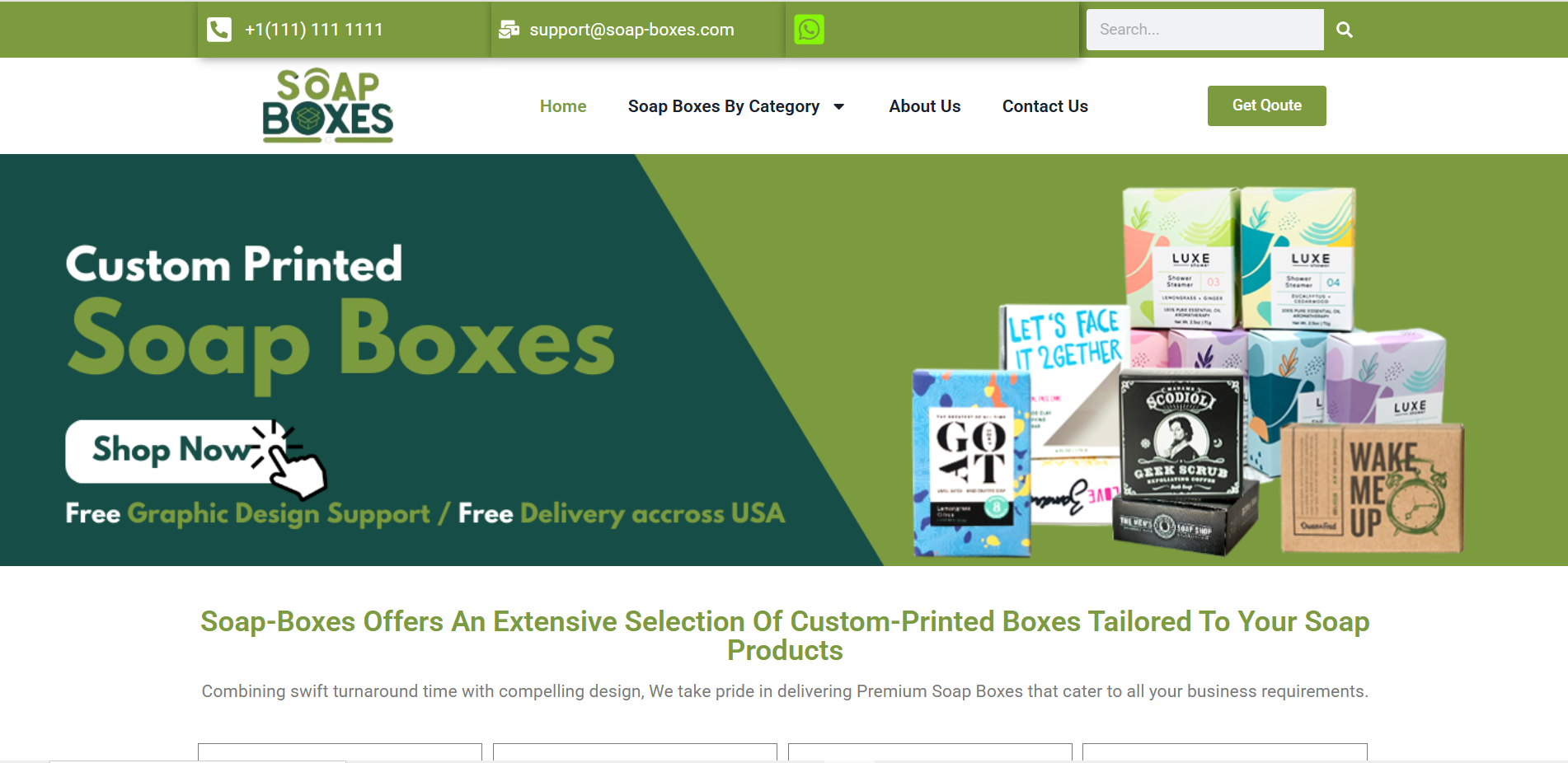1568x763 pixels.
Task: Open the About Us page
Action: (924, 106)
